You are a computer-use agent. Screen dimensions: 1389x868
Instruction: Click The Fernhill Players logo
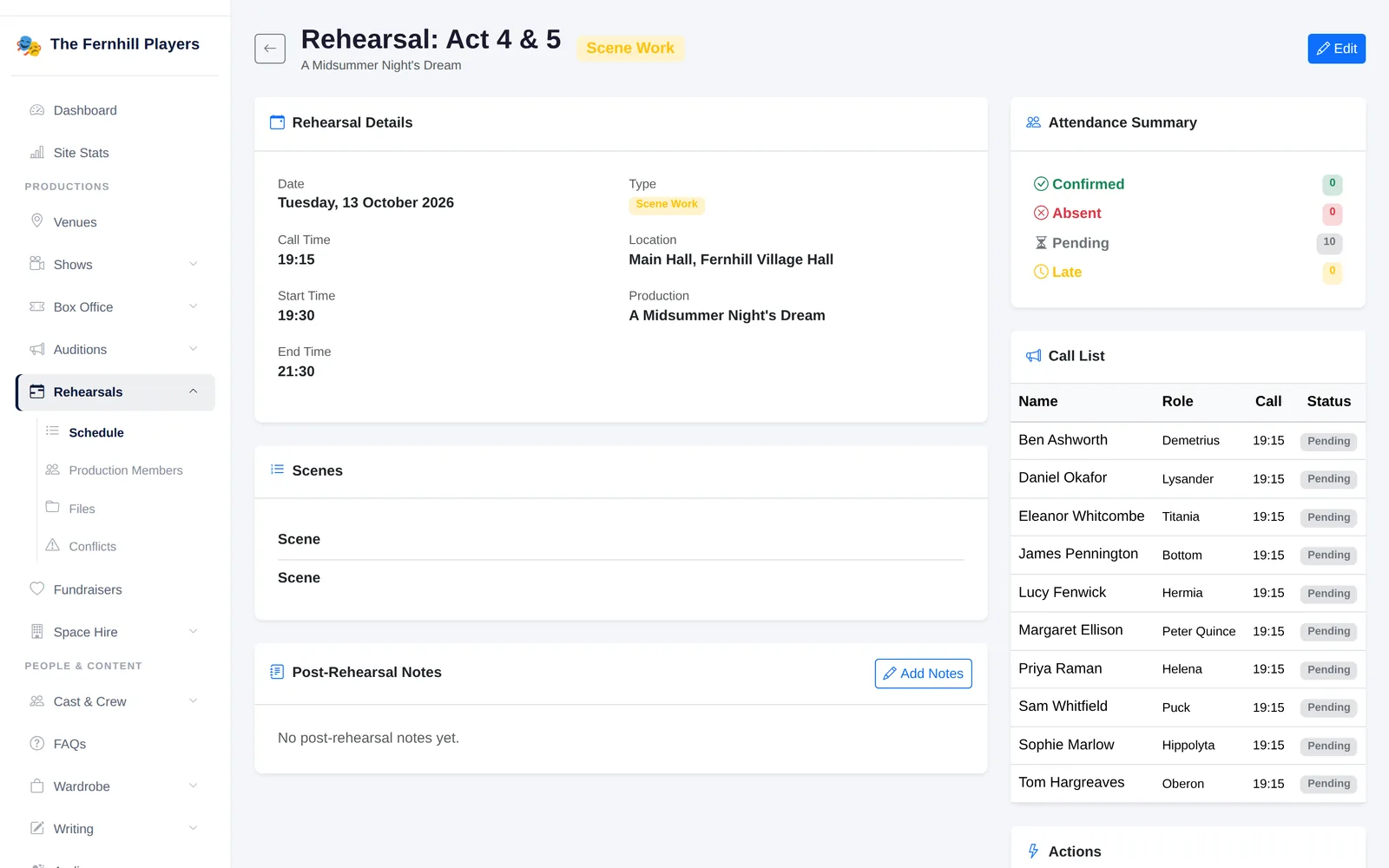29,44
